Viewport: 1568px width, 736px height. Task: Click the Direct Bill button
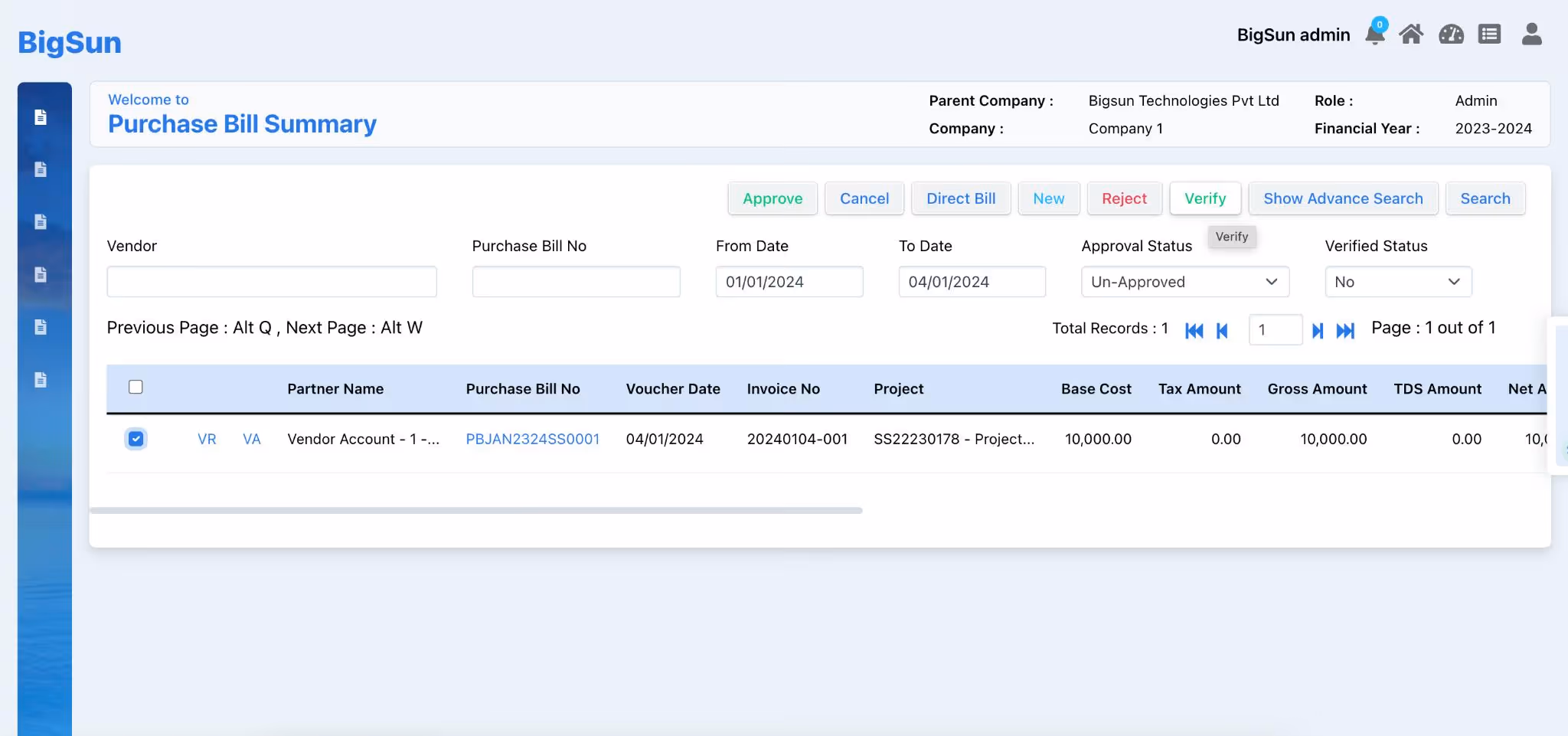[x=961, y=198]
